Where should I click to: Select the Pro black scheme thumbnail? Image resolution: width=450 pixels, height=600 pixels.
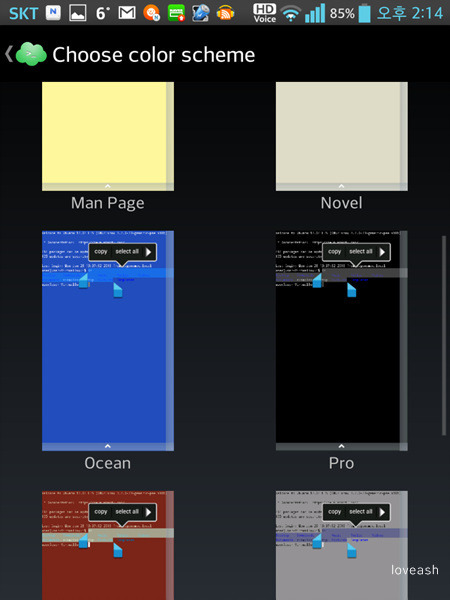(342, 341)
